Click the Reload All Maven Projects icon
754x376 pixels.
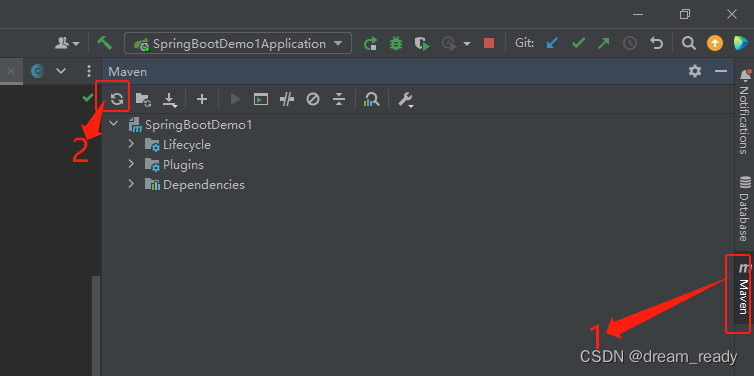point(117,99)
